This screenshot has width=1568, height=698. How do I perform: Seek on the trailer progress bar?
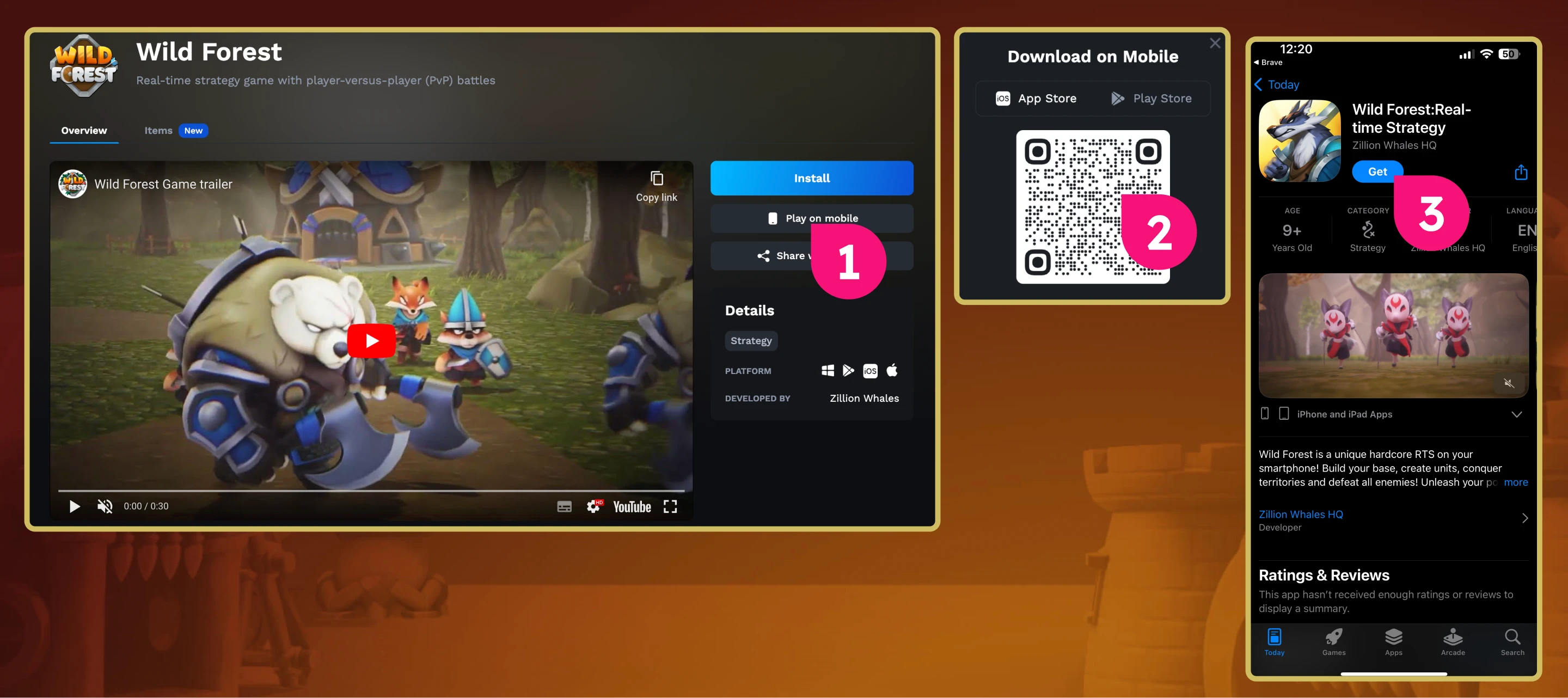pos(371,490)
